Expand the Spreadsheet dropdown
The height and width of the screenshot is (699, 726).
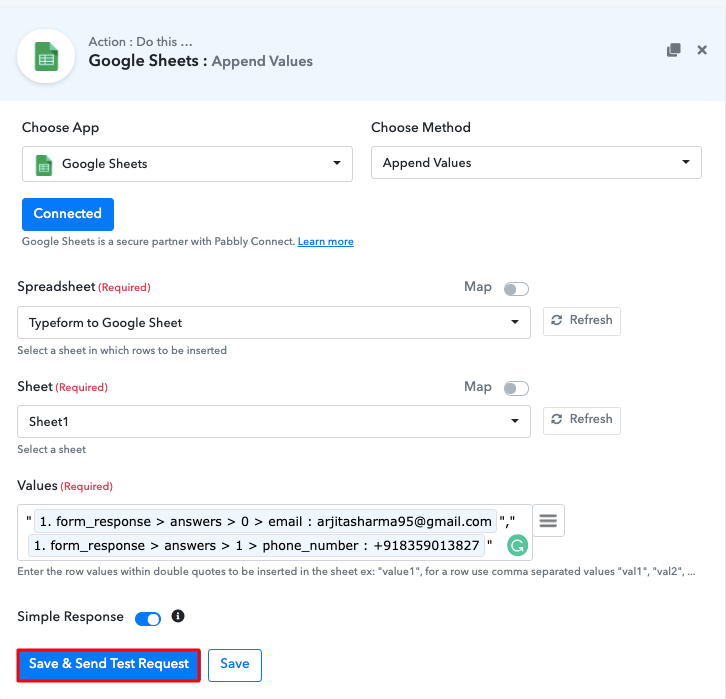pyautogui.click(x=274, y=322)
